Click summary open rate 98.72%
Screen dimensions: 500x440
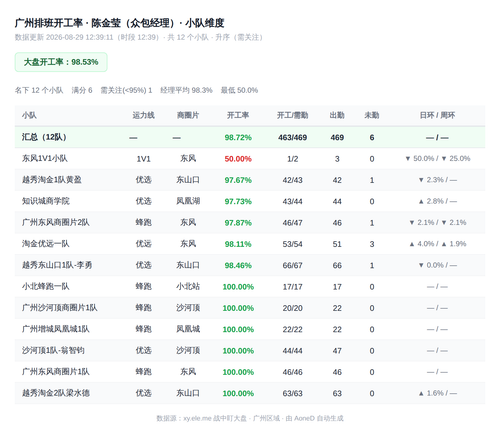click(238, 137)
